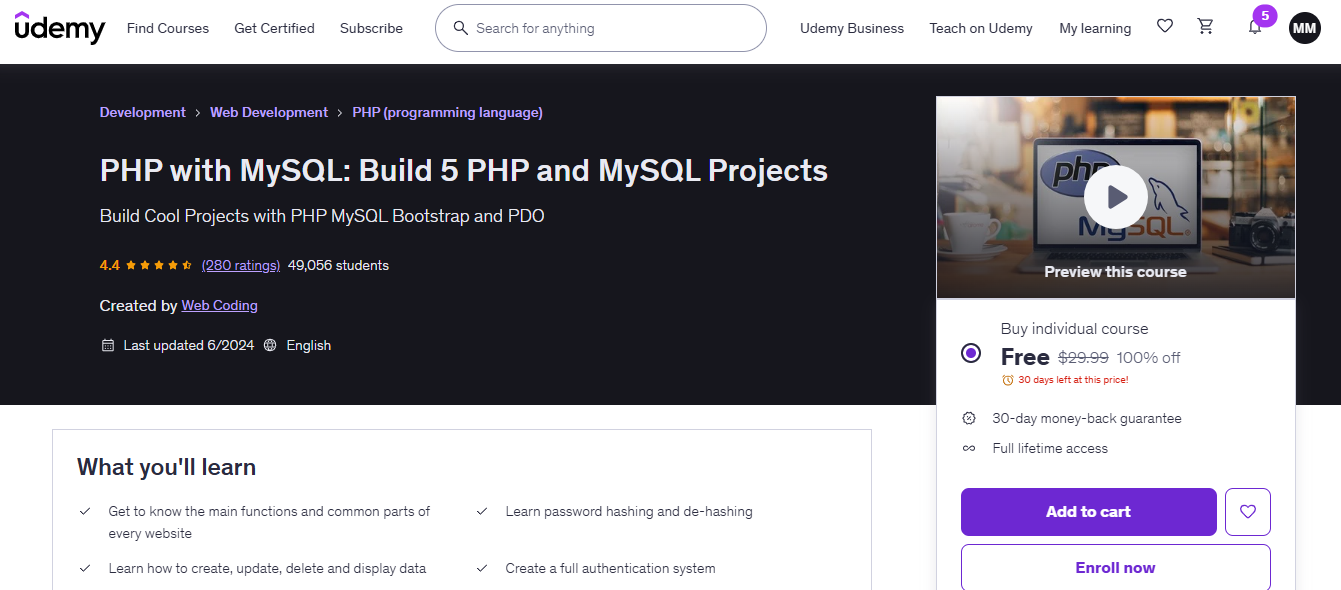1341x590 pixels.
Task: Open Subscribe menu item
Action: [x=371, y=28]
